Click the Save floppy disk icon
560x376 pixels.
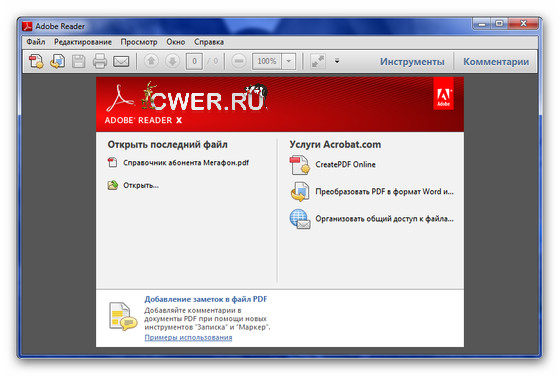[x=79, y=61]
